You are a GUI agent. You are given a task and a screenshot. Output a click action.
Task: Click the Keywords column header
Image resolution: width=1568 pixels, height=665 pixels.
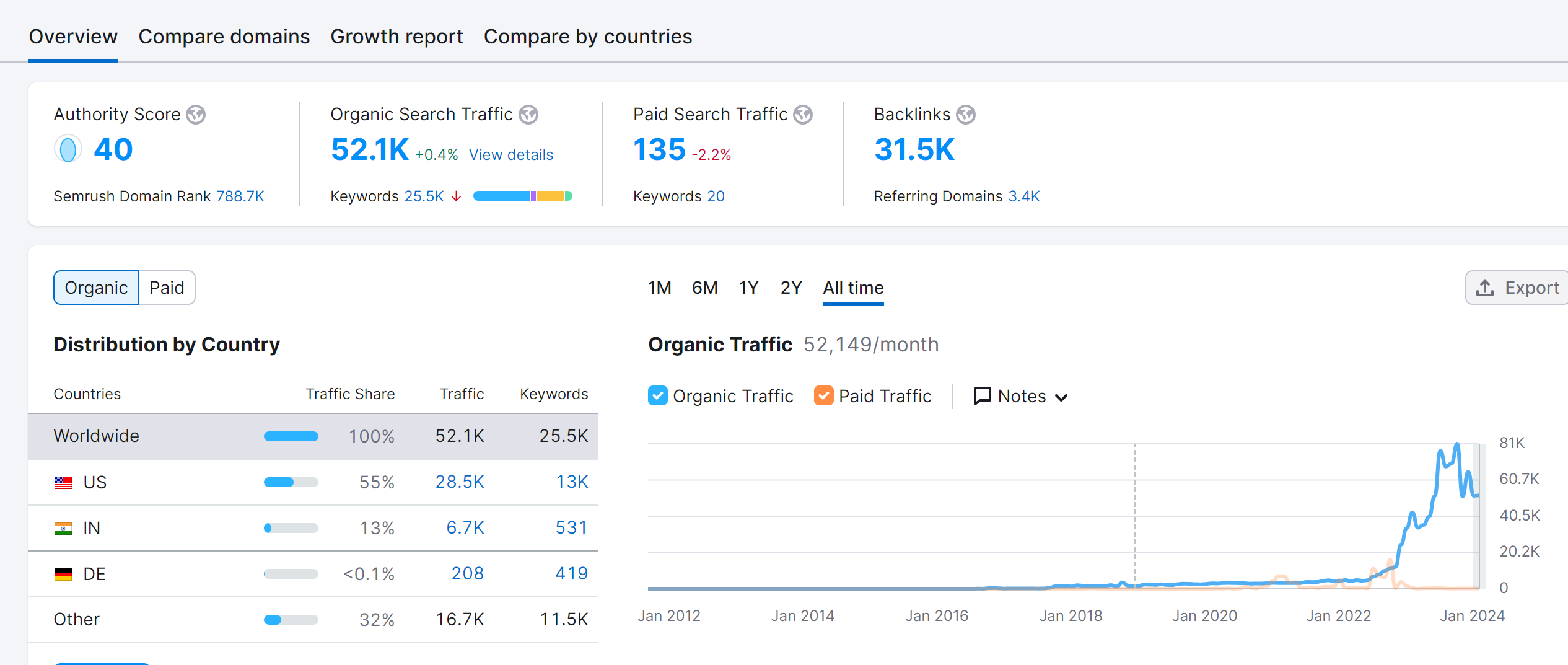[554, 394]
